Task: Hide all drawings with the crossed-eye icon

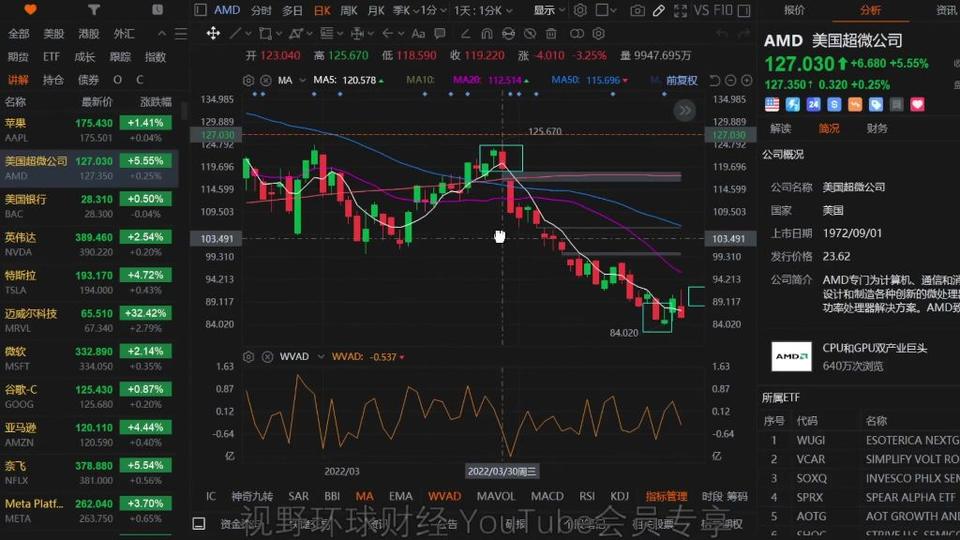Action: (x=530, y=33)
